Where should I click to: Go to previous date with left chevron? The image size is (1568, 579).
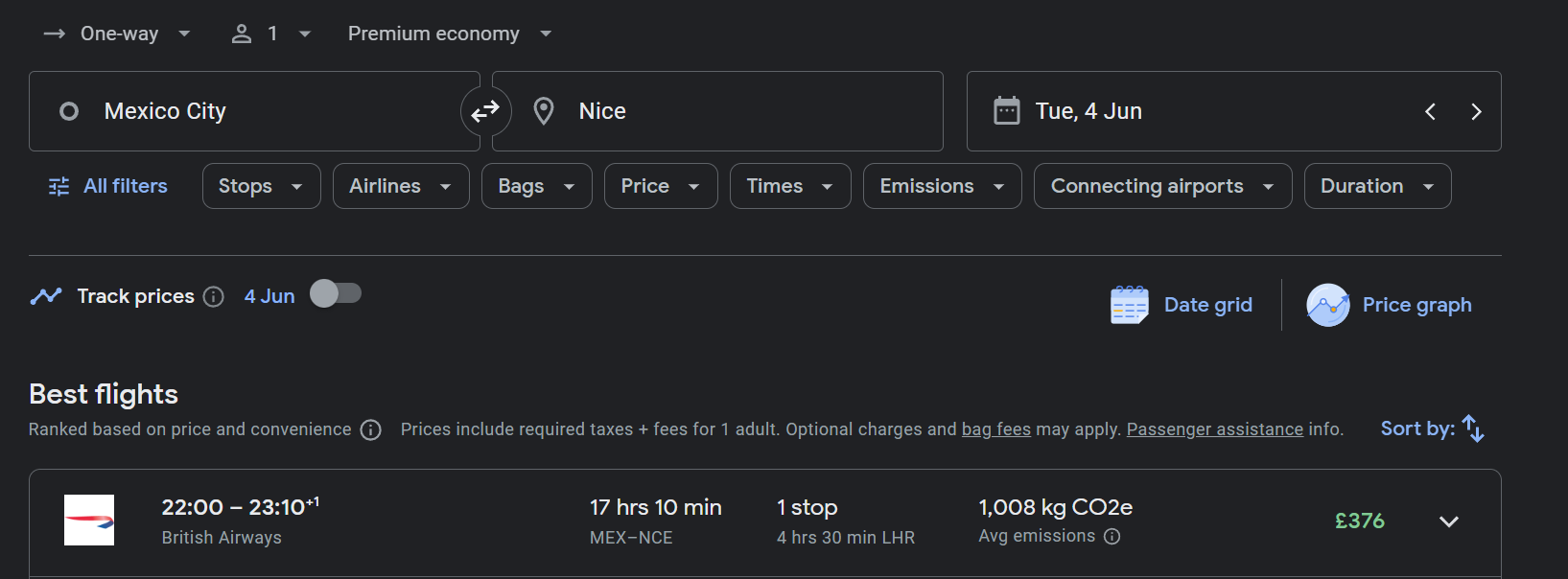click(x=1430, y=111)
